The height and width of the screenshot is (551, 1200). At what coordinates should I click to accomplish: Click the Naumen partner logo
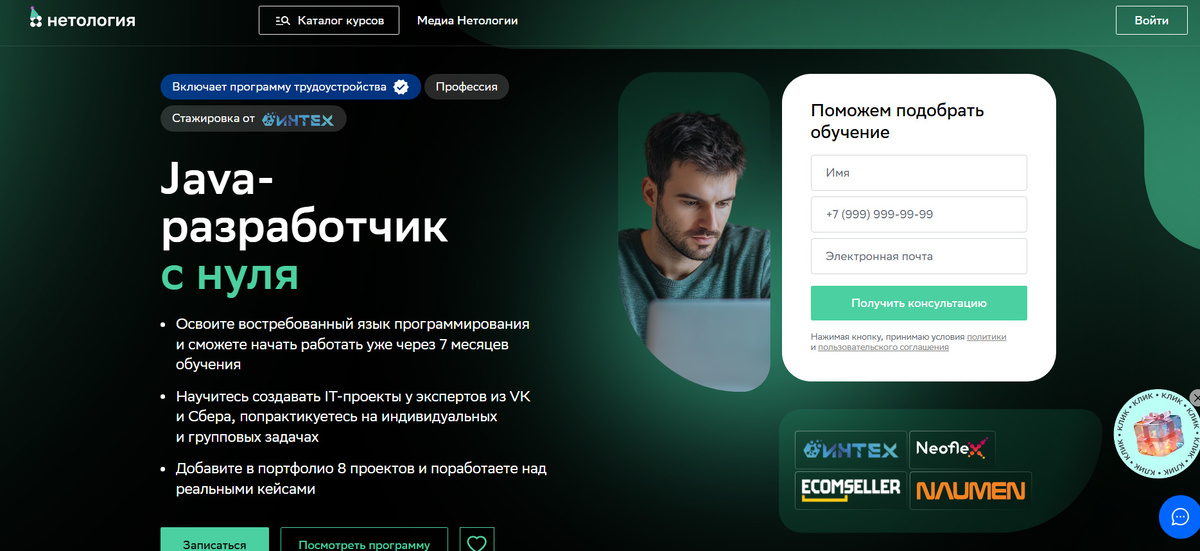click(970, 490)
